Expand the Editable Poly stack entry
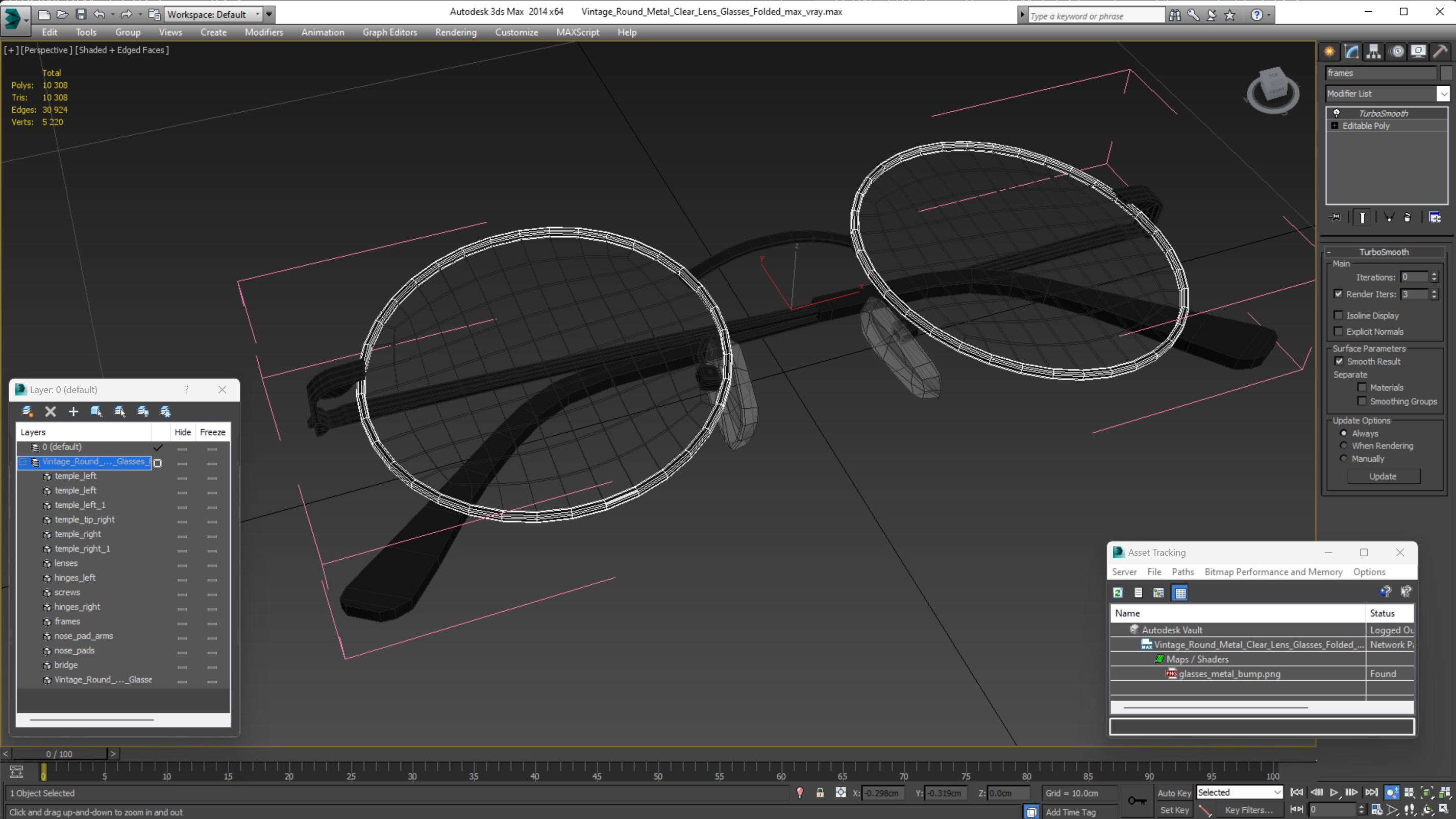1456x819 pixels. point(1335,126)
